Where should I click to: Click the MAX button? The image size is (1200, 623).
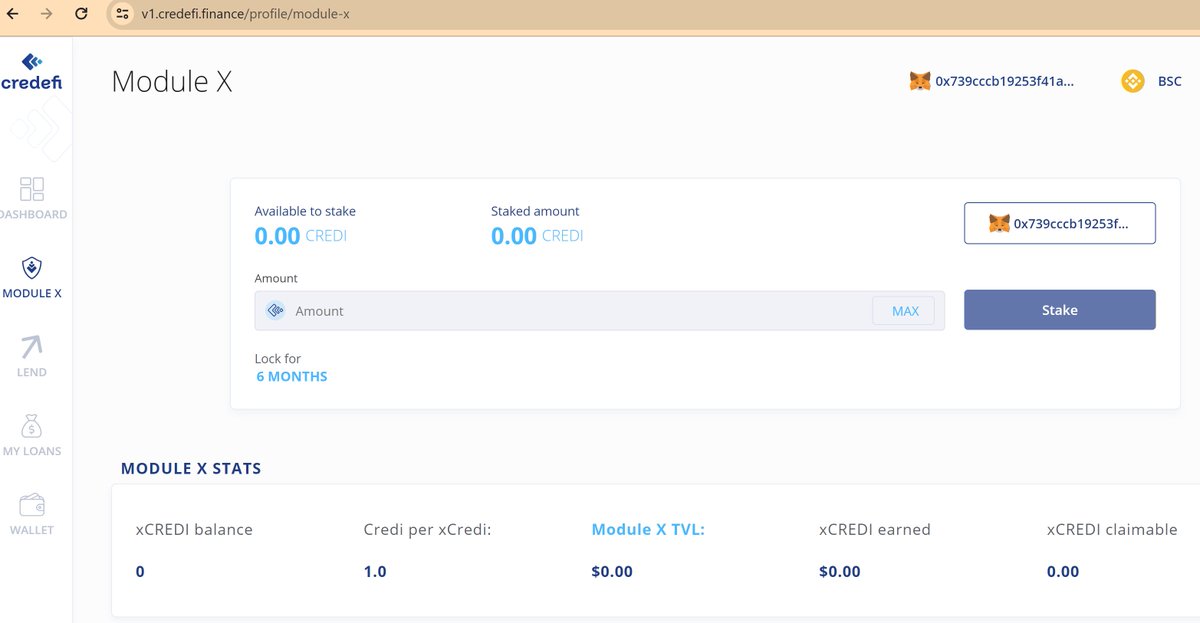905,311
